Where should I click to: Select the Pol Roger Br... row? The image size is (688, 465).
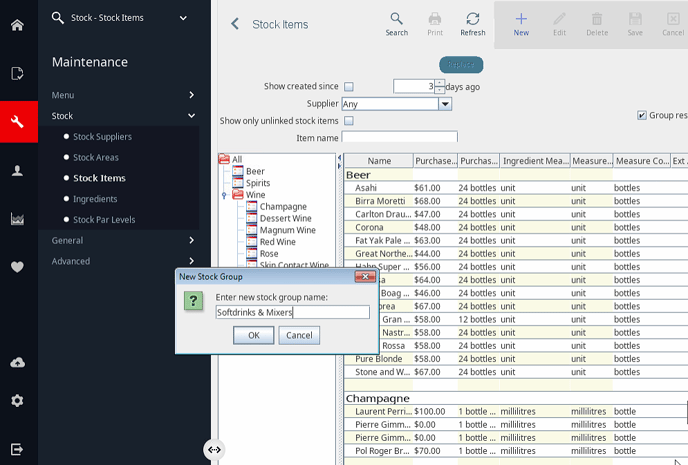click(x=516, y=451)
